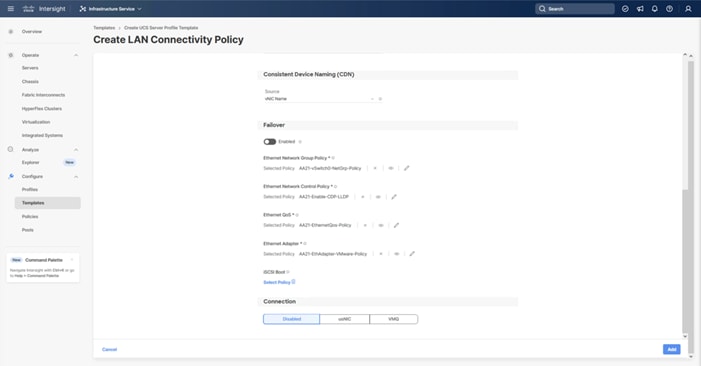Click the Cisco Intersight logo
Viewport: 701px width, 366px height.
[44, 8]
